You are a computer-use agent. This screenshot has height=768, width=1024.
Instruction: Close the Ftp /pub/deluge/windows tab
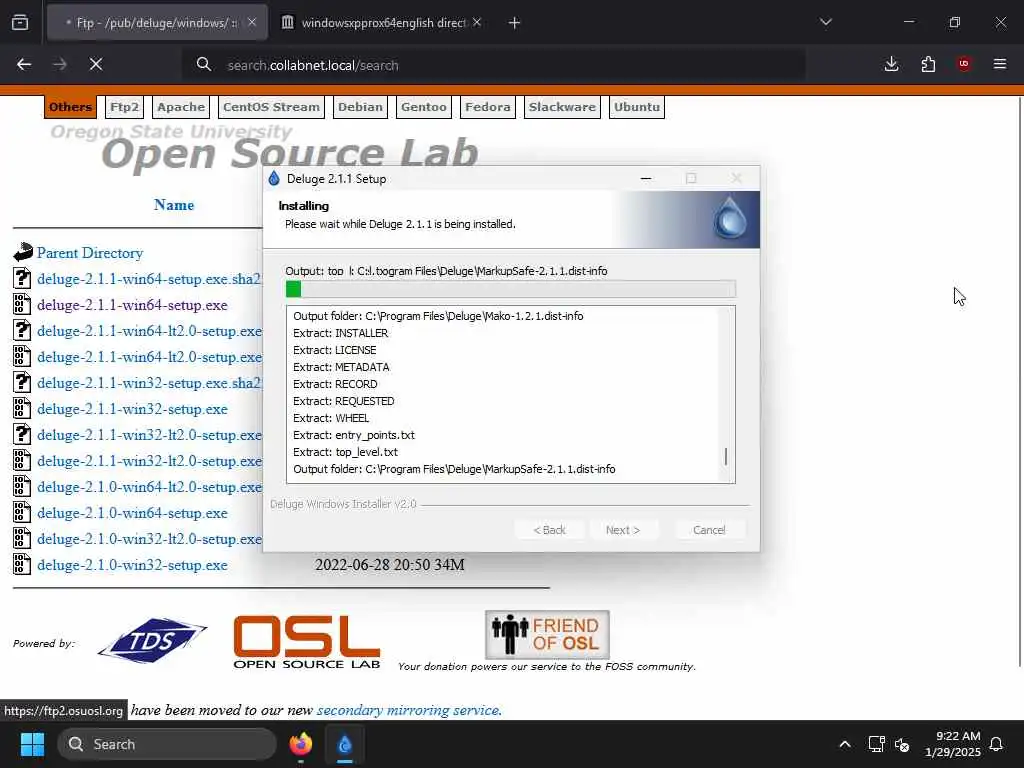coord(252,22)
